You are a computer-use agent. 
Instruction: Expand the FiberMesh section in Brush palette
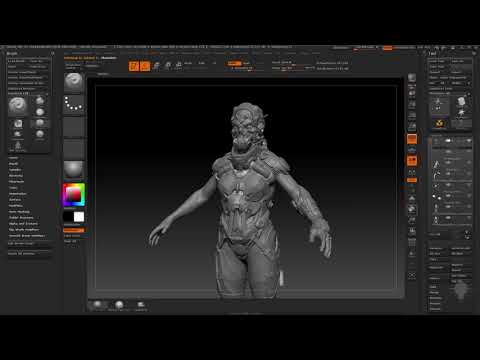pyautogui.click(x=16, y=182)
